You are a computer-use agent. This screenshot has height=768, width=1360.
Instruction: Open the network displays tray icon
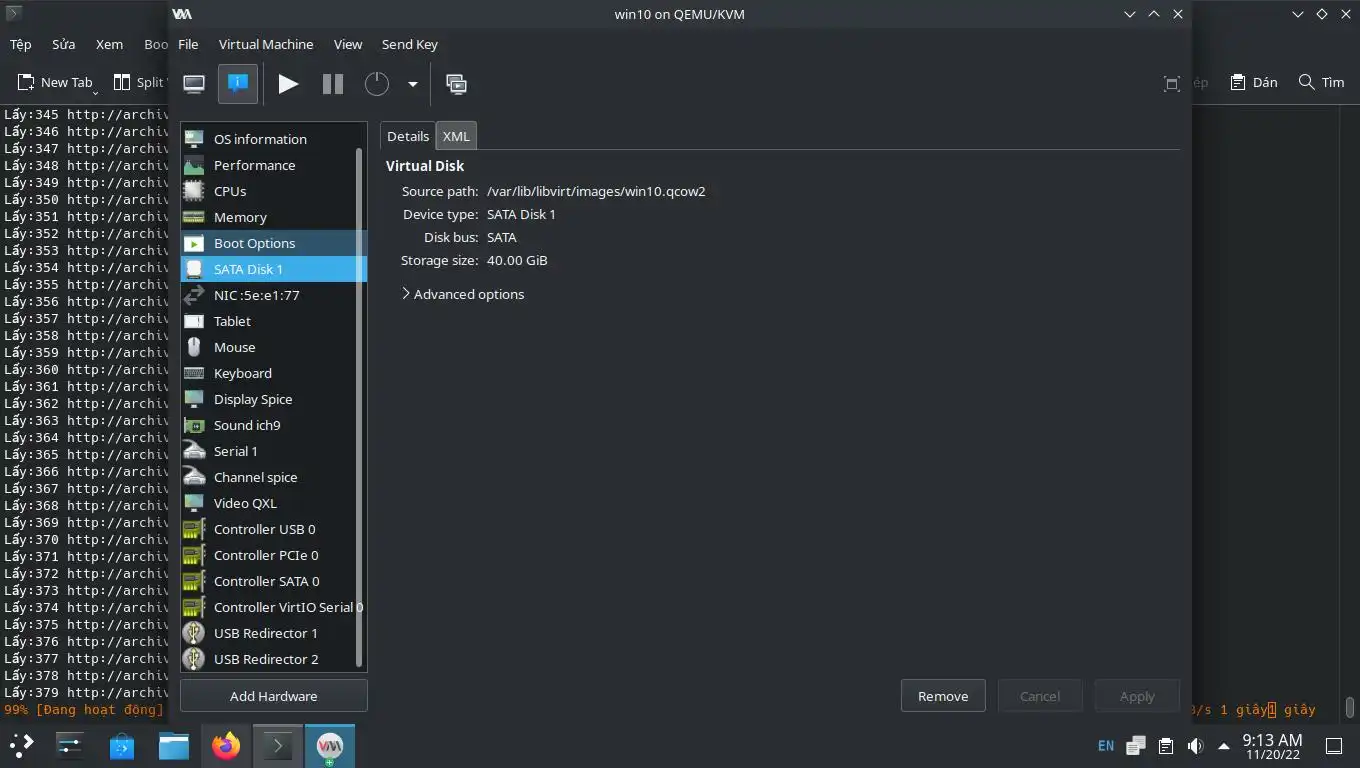point(1136,745)
